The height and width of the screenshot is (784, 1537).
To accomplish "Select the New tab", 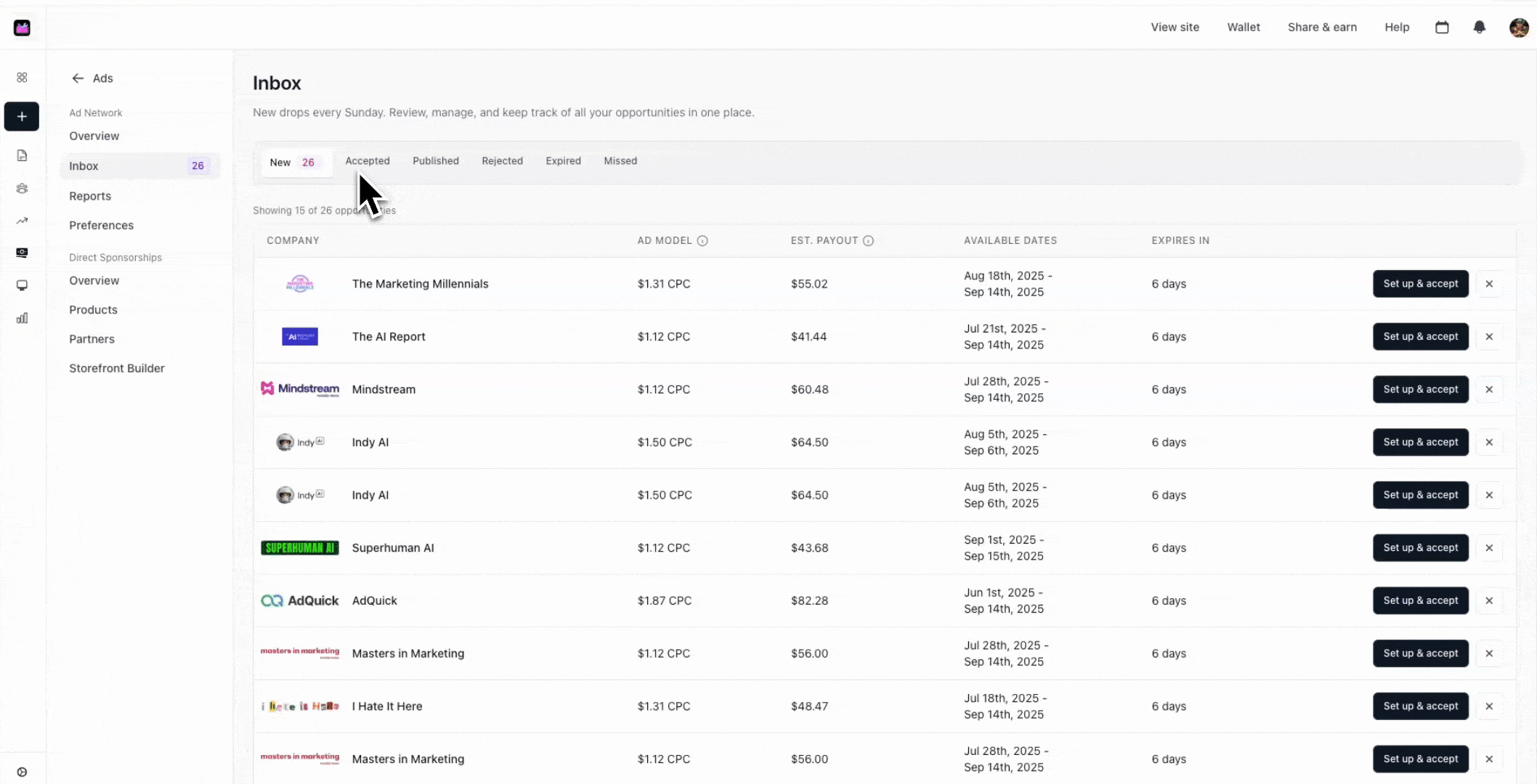I will (296, 163).
